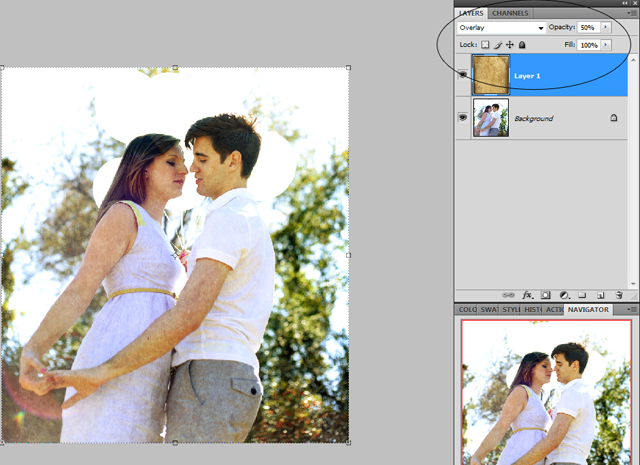The width and height of the screenshot is (640, 465).
Task: Click the Opacity 50% field
Action: (589, 27)
